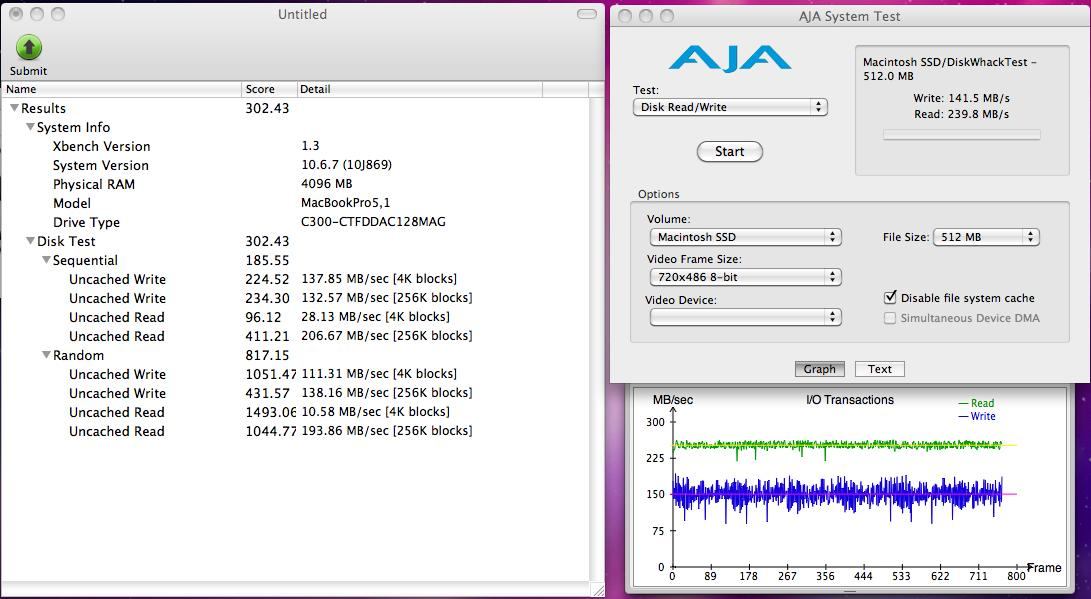This screenshot has height=599, width=1091.
Task: Click the Read: 239.8 MB/s result
Action: click(962, 114)
